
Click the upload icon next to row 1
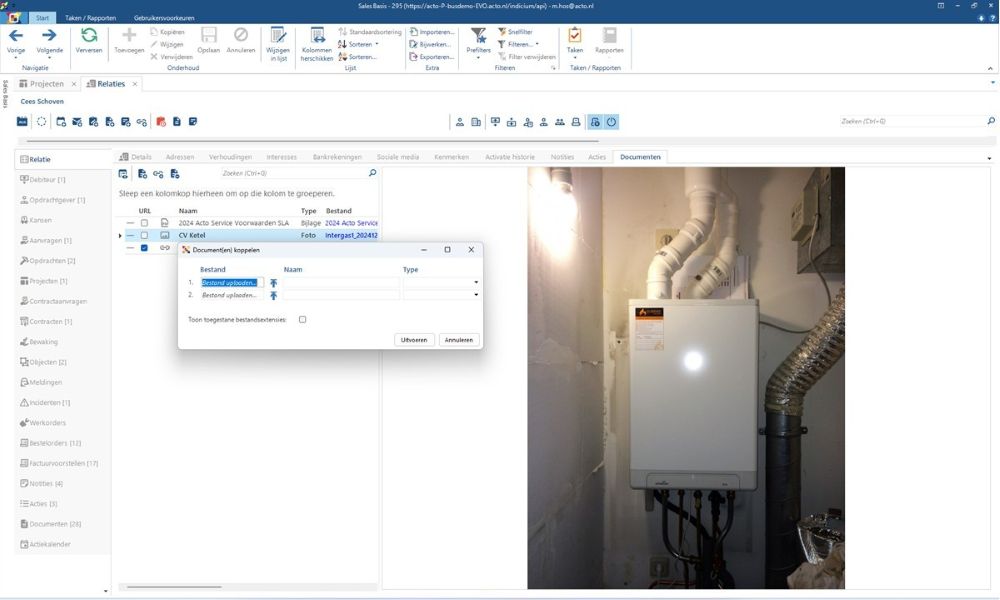(273, 283)
